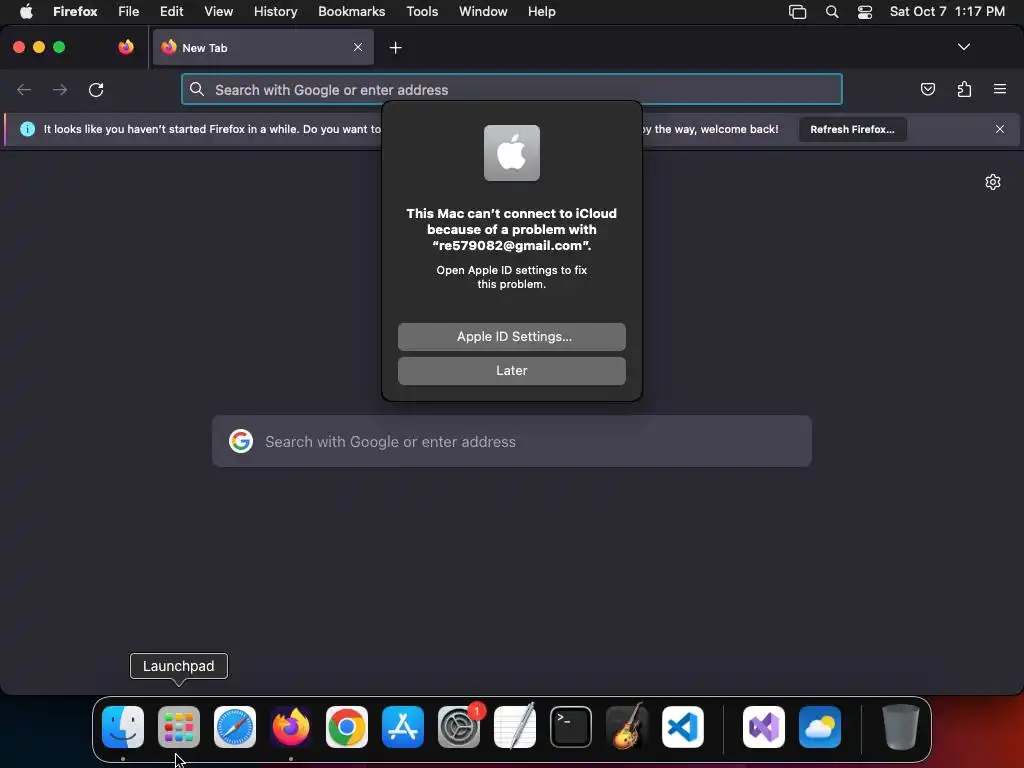The height and width of the screenshot is (768, 1024).
Task: Open the Help menu
Action: (x=541, y=12)
